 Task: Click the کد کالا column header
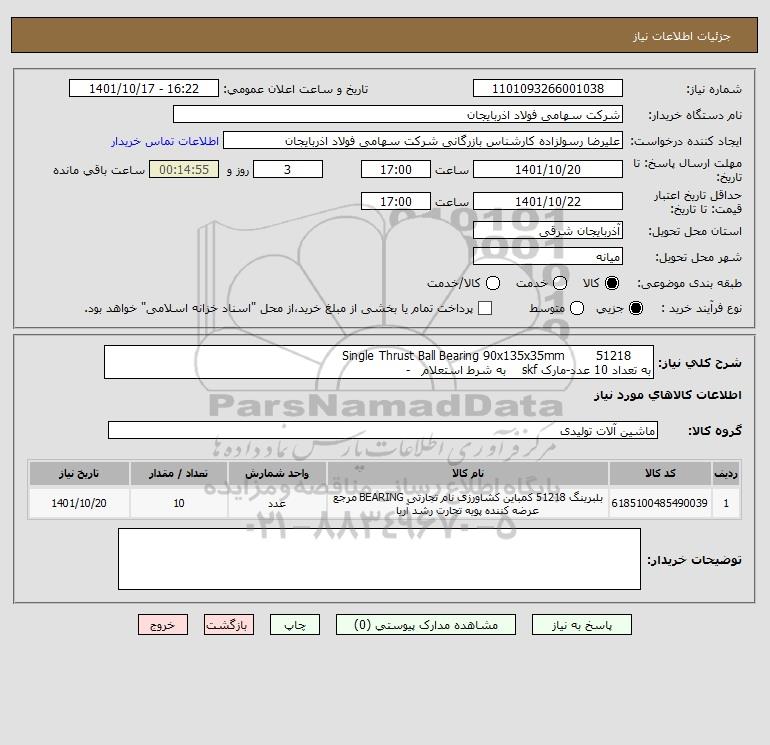[660, 473]
